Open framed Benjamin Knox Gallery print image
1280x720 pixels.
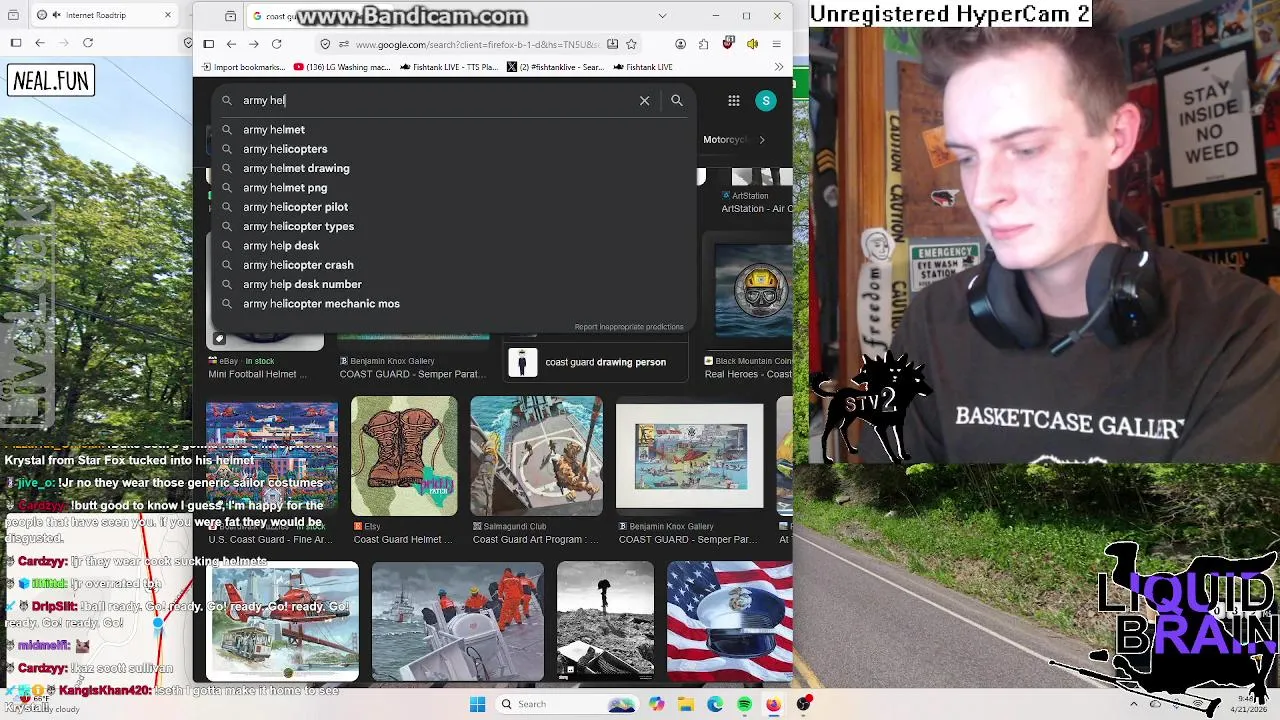[690, 456]
